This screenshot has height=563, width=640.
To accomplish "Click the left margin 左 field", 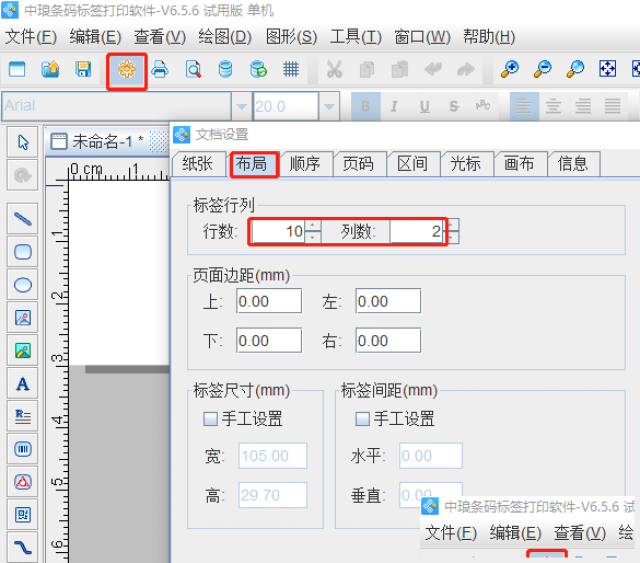I will coord(388,301).
